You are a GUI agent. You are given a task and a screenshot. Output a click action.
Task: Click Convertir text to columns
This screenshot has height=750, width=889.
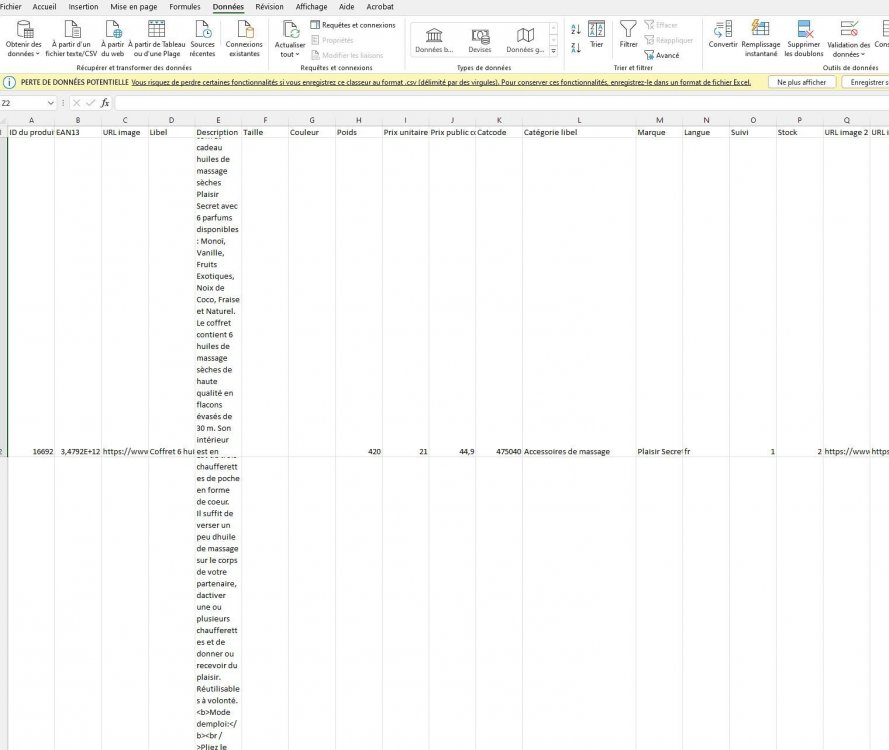723,34
